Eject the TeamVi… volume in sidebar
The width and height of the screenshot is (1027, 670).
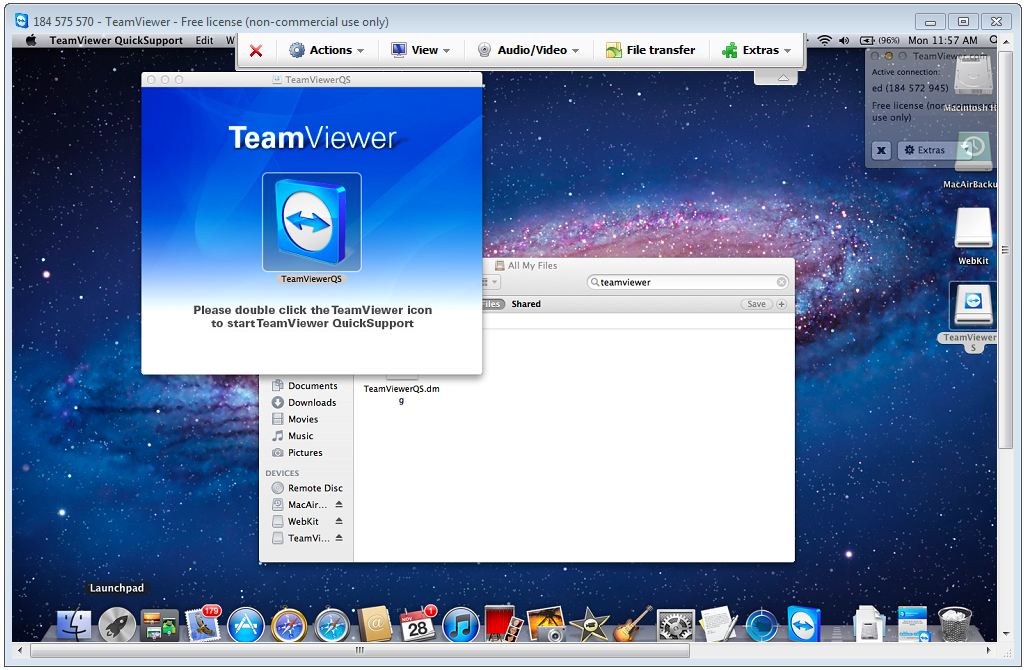pyautogui.click(x=339, y=537)
